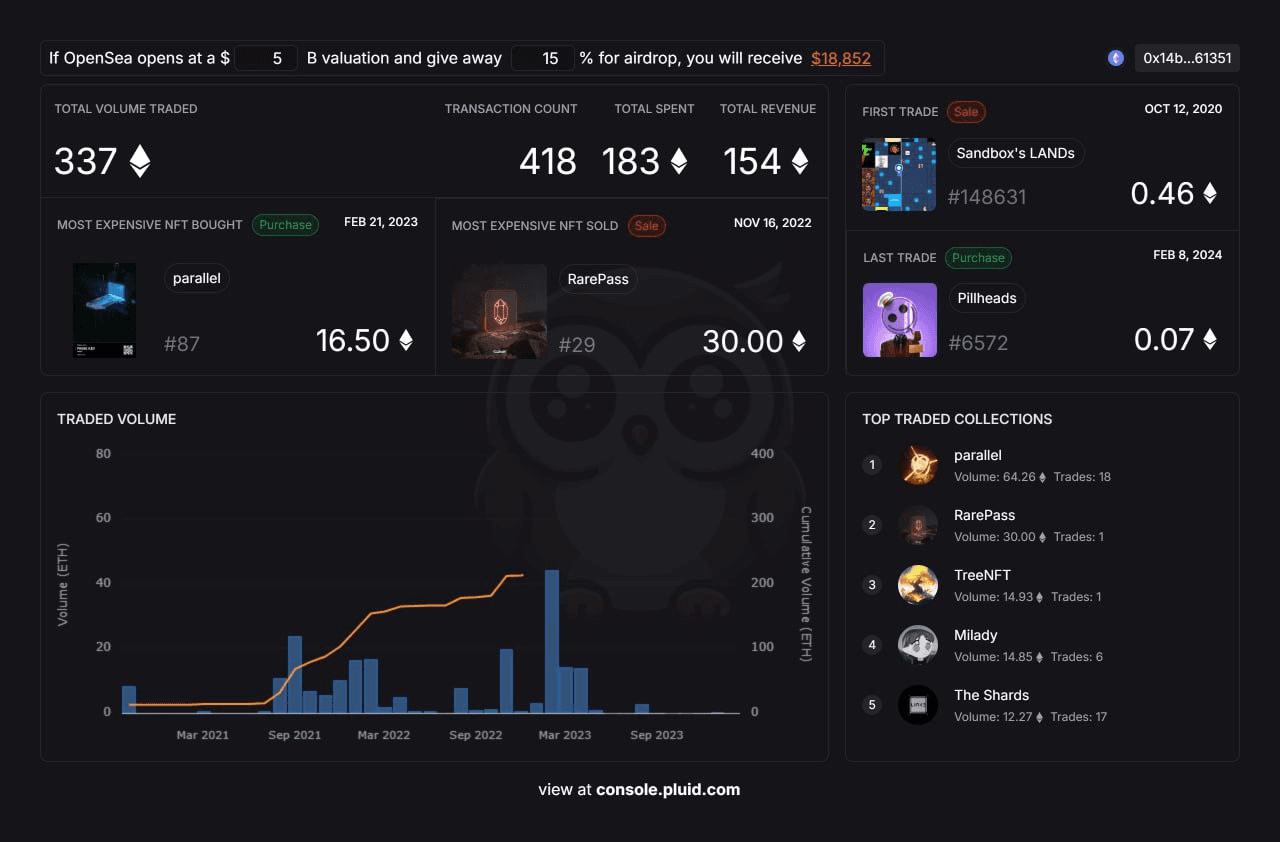Click the ETH icon next to 30.00
The width and height of the screenshot is (1280, 842).
tap(799, 341)
